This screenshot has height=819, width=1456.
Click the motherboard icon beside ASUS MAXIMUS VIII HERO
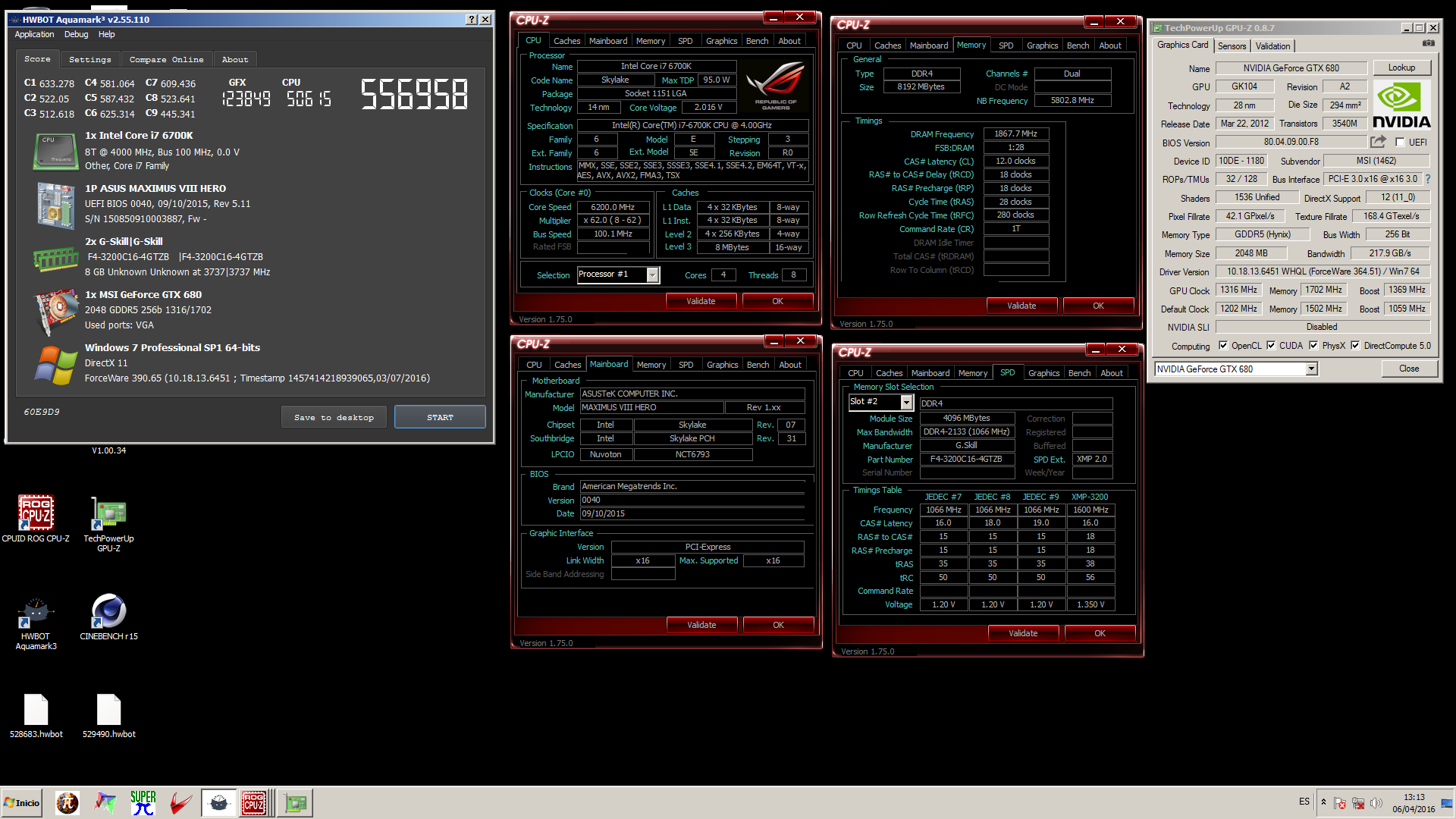[x=56, y=205]
